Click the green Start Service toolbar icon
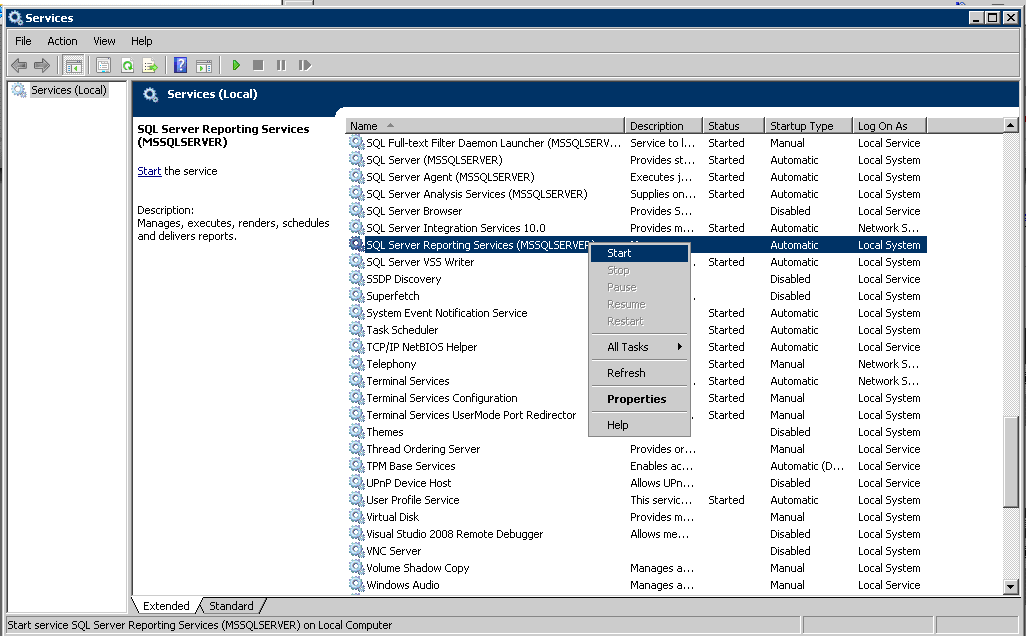1026x636 pixels. point(236,65)
